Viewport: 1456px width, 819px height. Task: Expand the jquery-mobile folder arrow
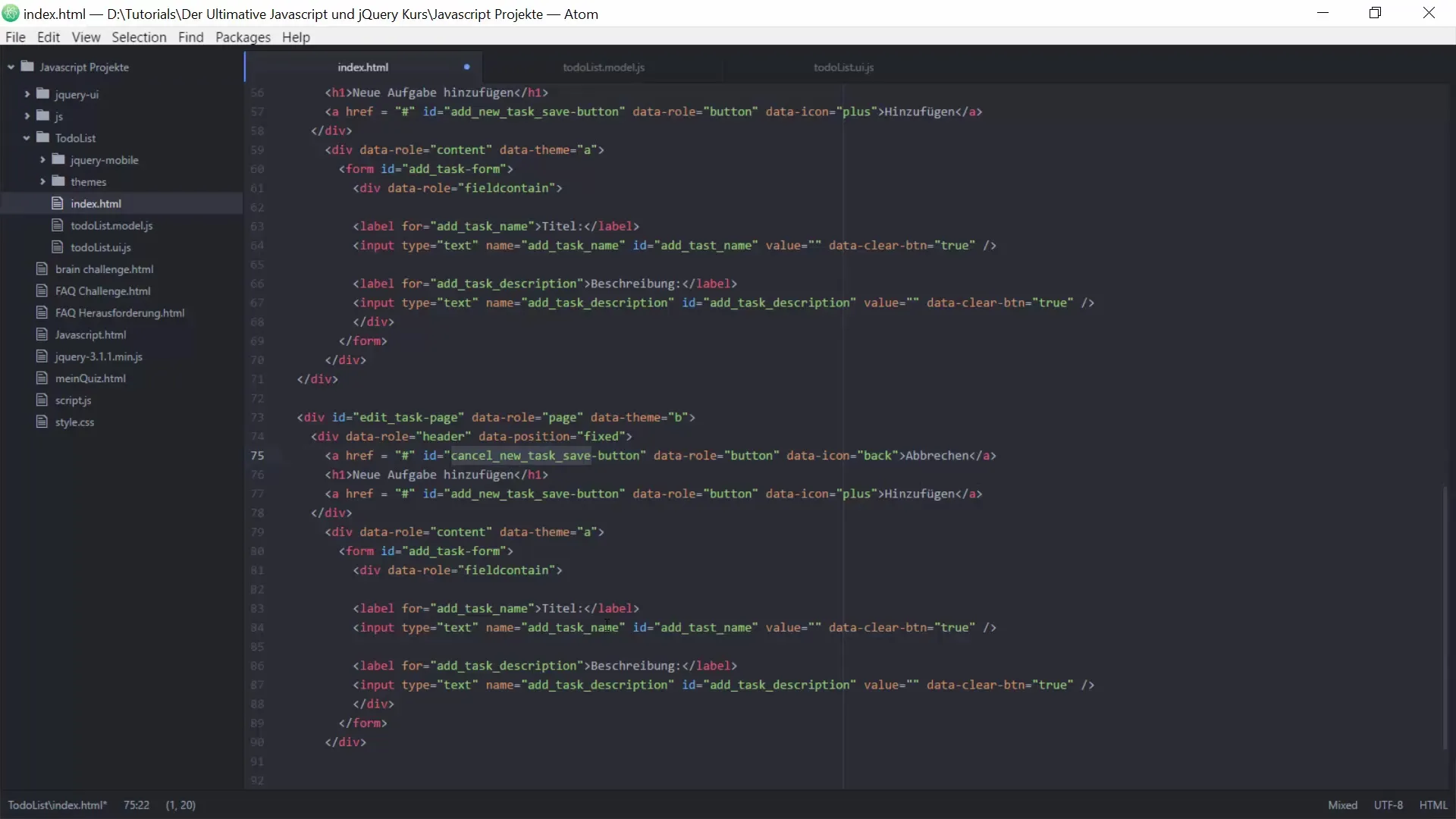(42, 160)
